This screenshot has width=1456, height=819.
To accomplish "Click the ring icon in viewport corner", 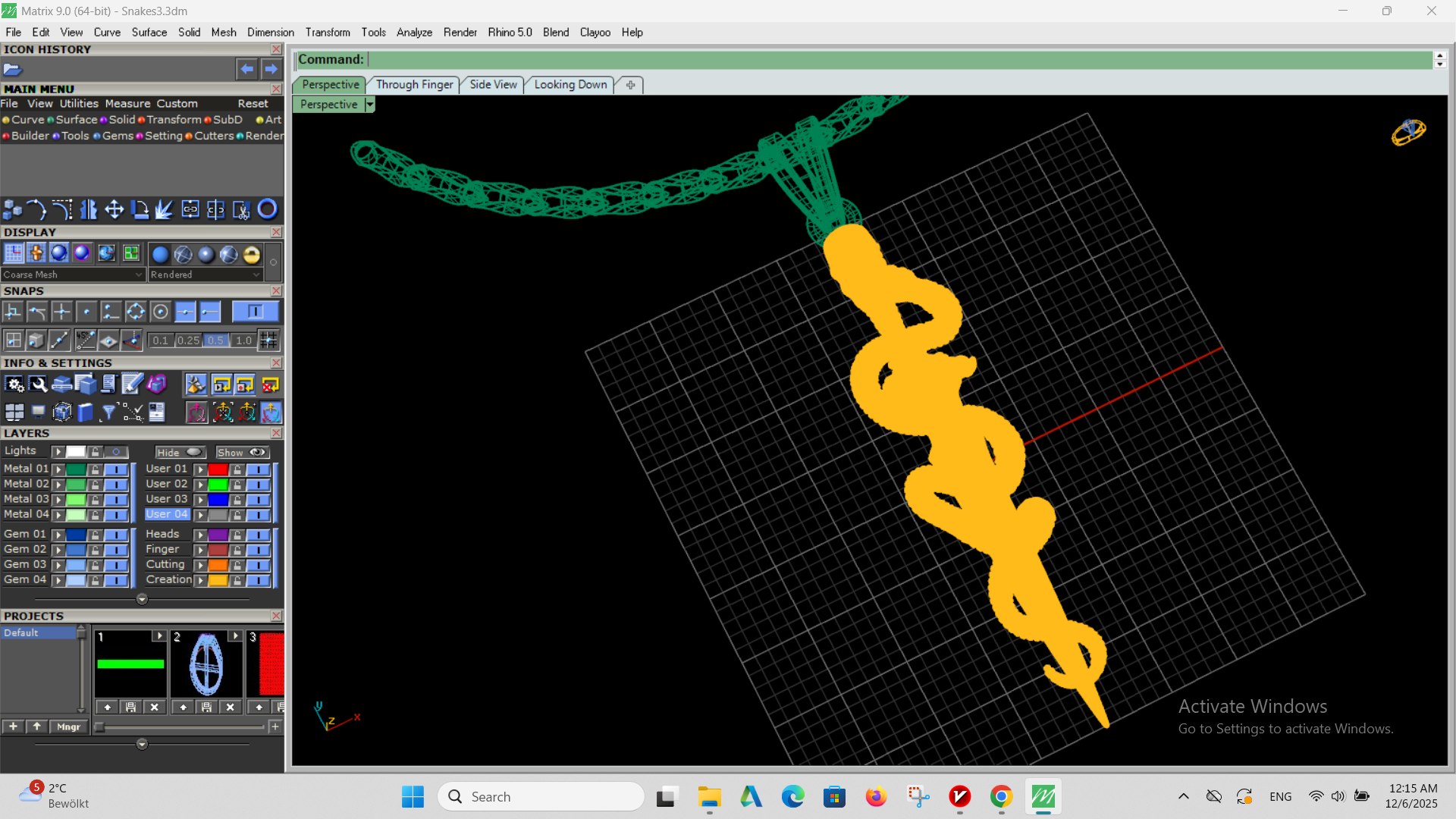I will point(1408,131).
